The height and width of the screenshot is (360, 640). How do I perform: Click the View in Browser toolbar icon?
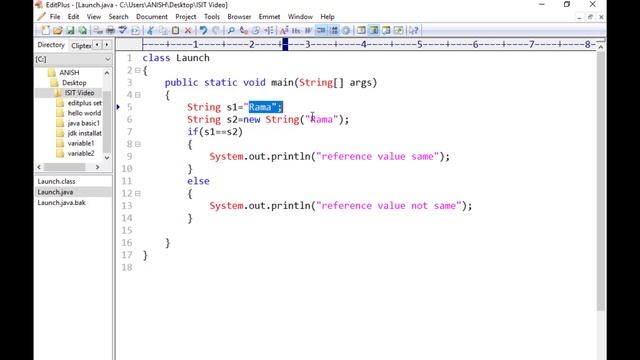pyautogui.click(x=136, y=30)
